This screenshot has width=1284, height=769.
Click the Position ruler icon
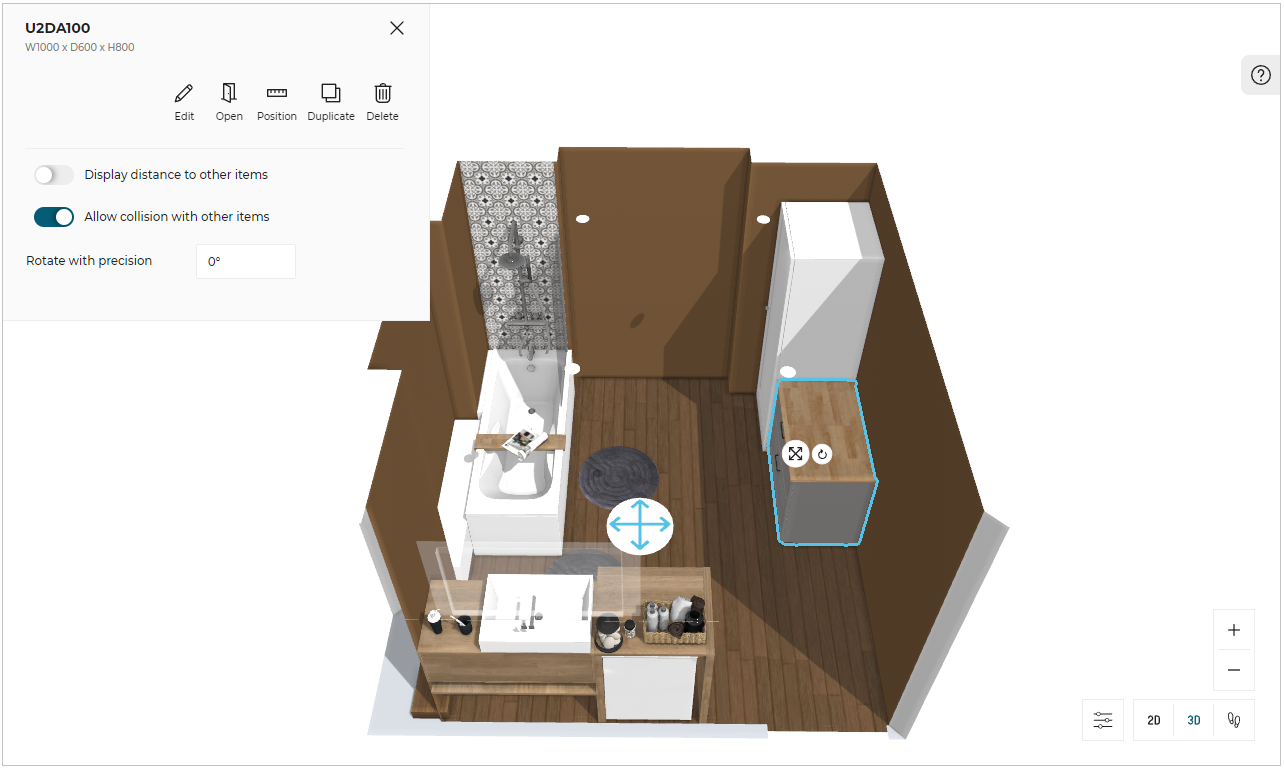point(277,102)
